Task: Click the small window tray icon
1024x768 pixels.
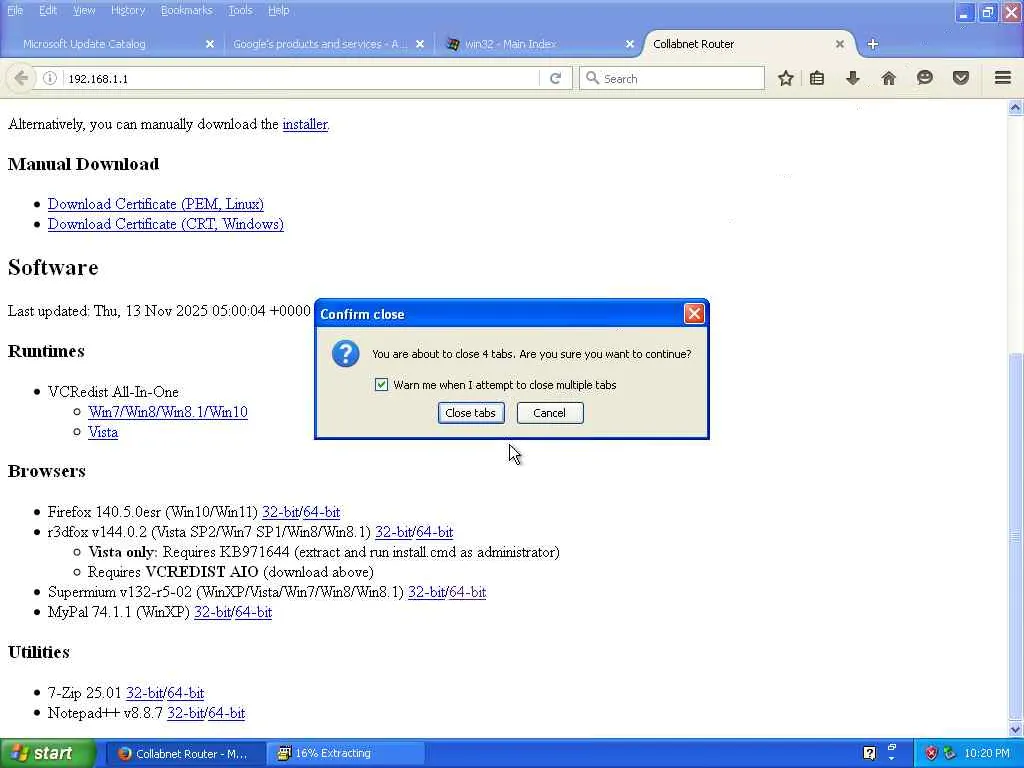Action: tap(891, 750)
